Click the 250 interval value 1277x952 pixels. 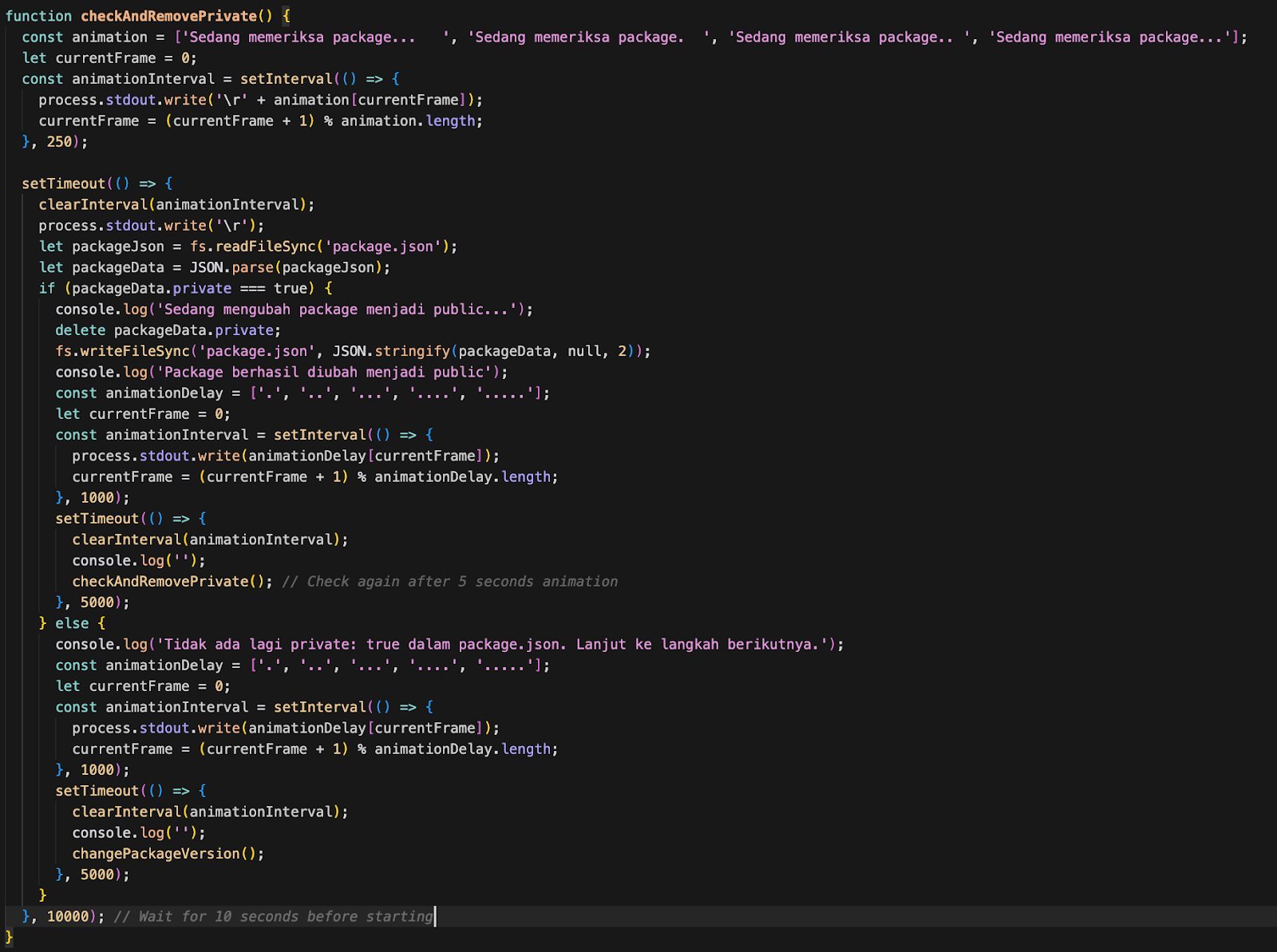(59, 142)
